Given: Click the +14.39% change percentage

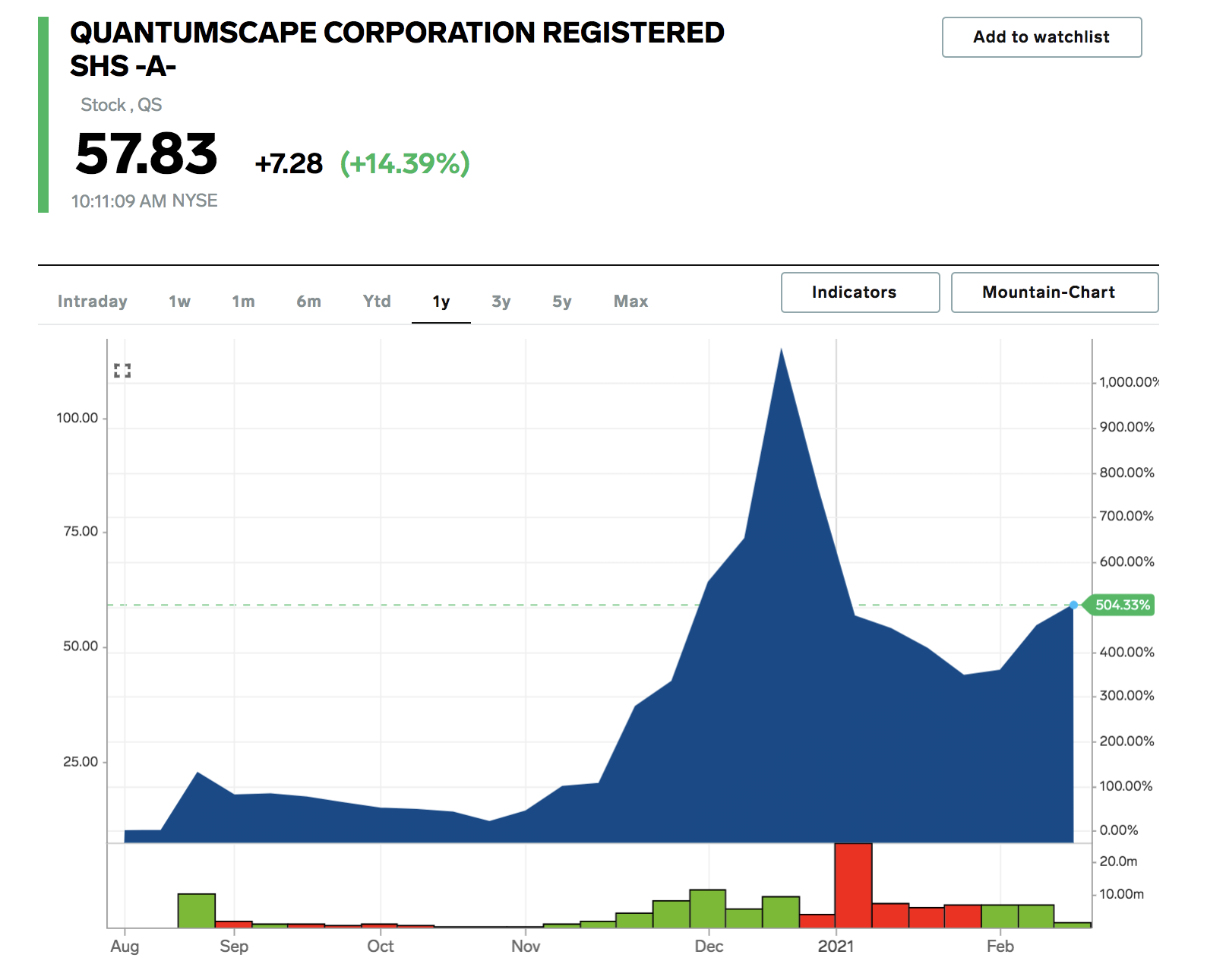Looking at the screenshot, I should click(405, 163).
